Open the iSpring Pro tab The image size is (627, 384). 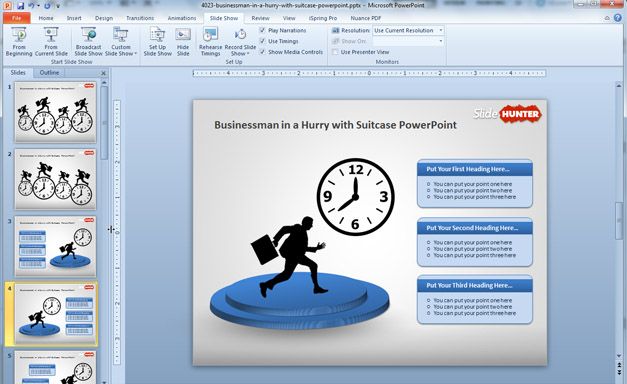(x=323, y=18)
